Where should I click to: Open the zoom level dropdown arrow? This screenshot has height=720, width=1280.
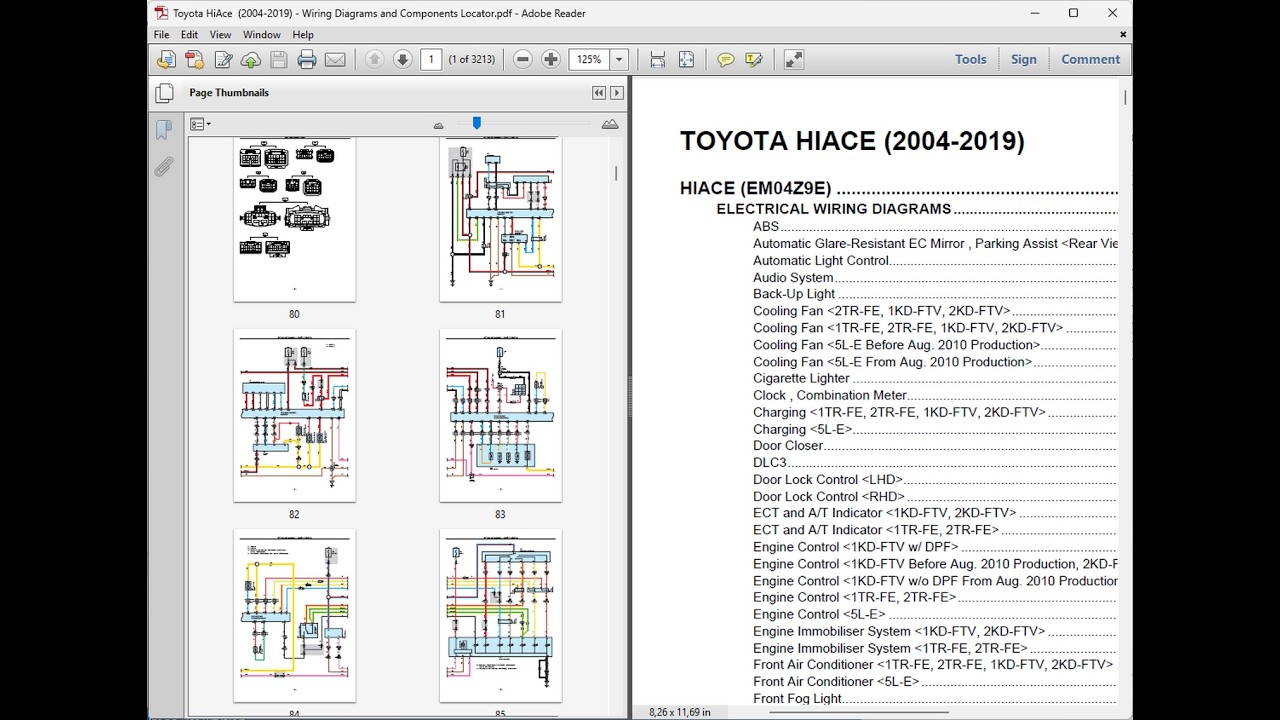click(x=619, y=60)
